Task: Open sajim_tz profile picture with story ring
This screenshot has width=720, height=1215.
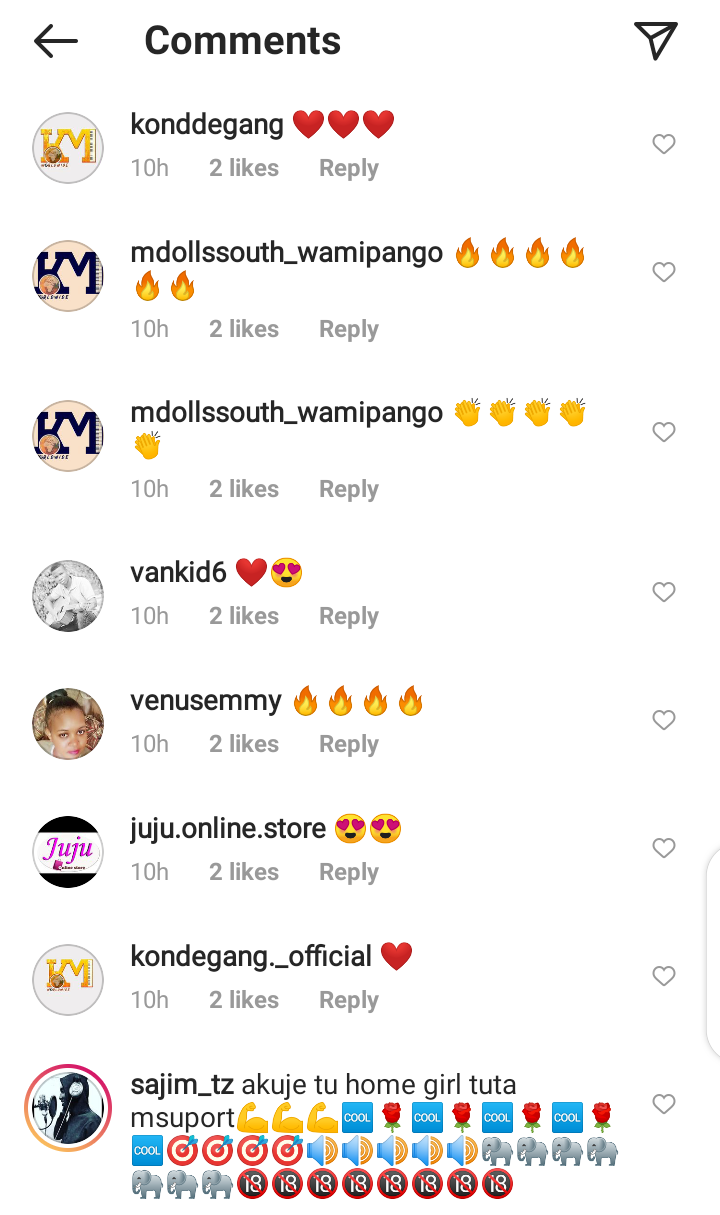Action: point(68,1108)
